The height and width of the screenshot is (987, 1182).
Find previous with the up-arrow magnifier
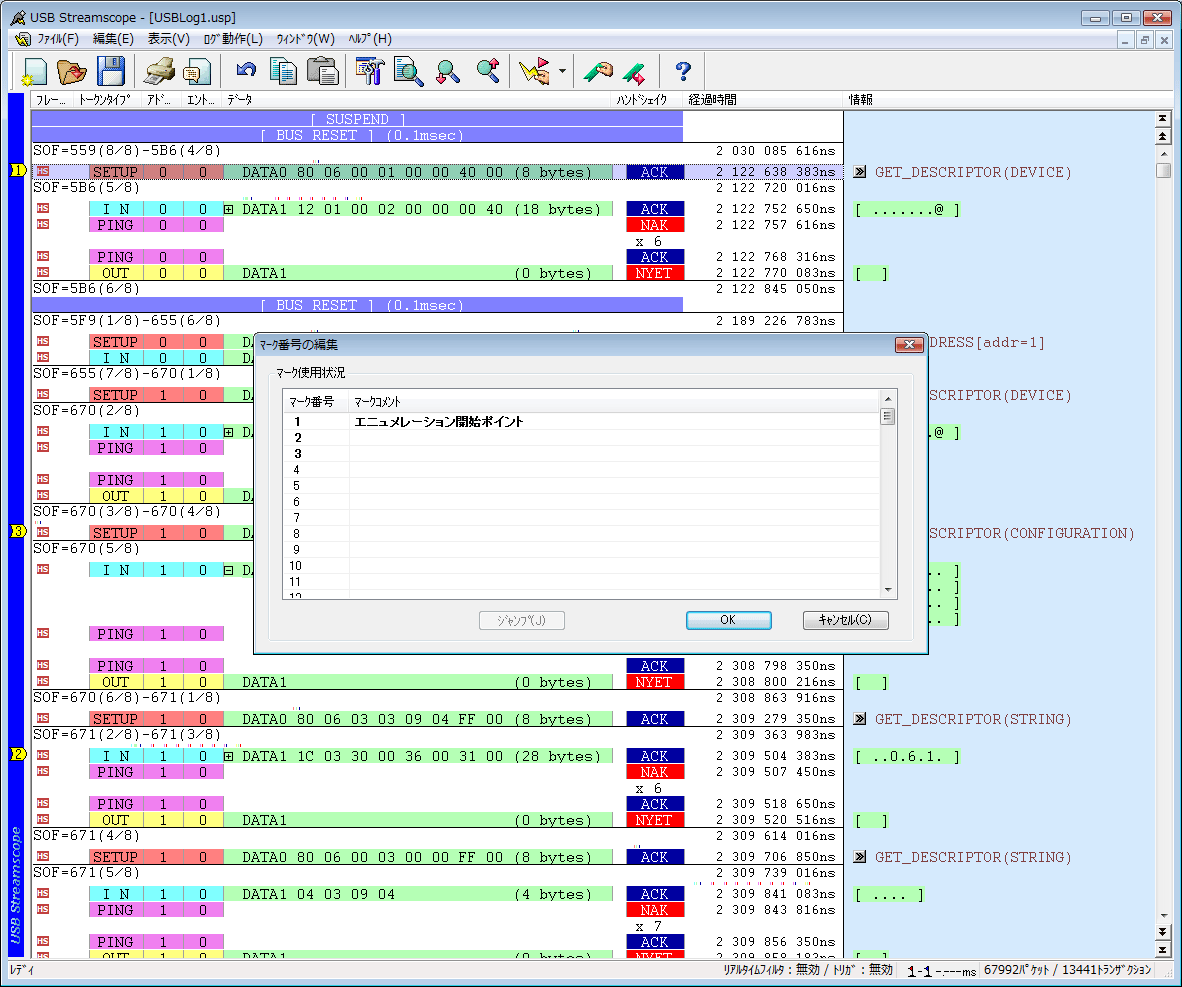[488, 70]
